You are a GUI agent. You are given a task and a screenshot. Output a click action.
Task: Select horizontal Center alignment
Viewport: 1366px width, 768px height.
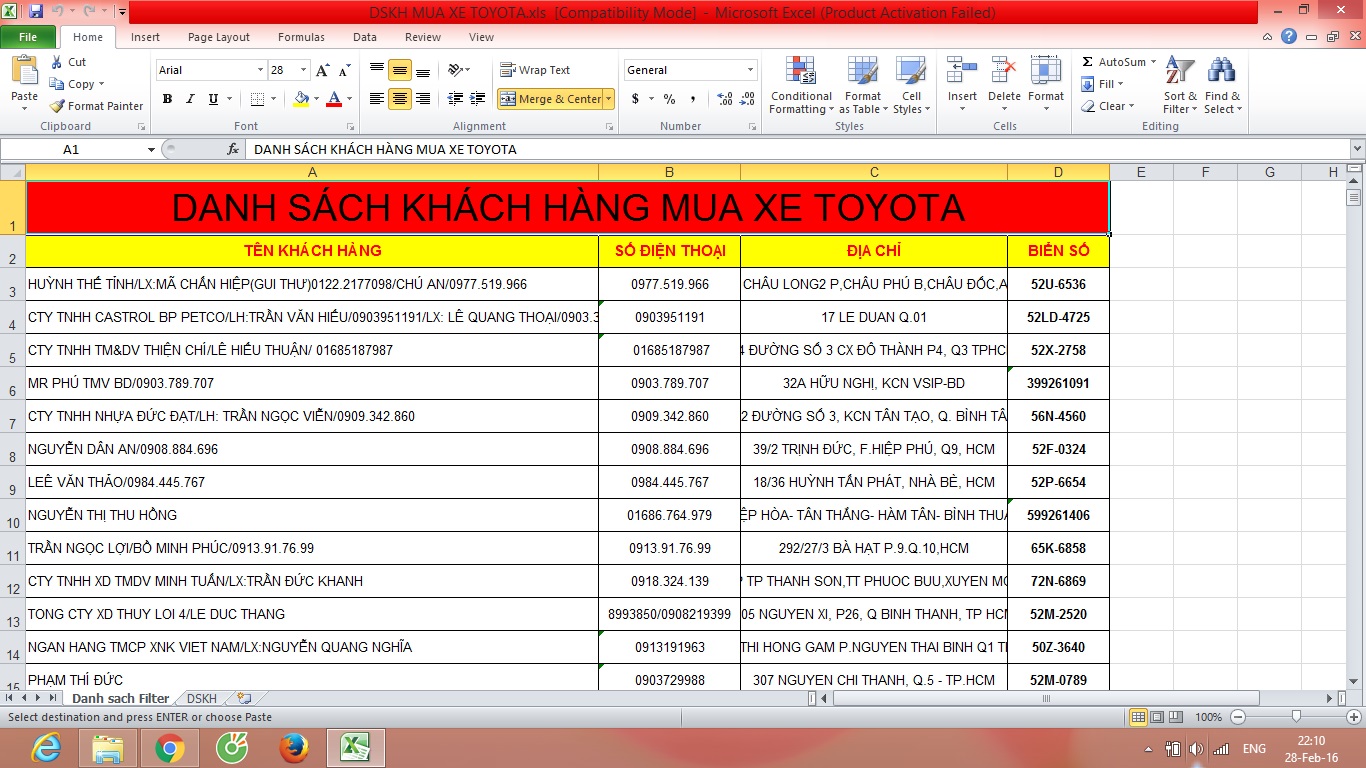400,99
